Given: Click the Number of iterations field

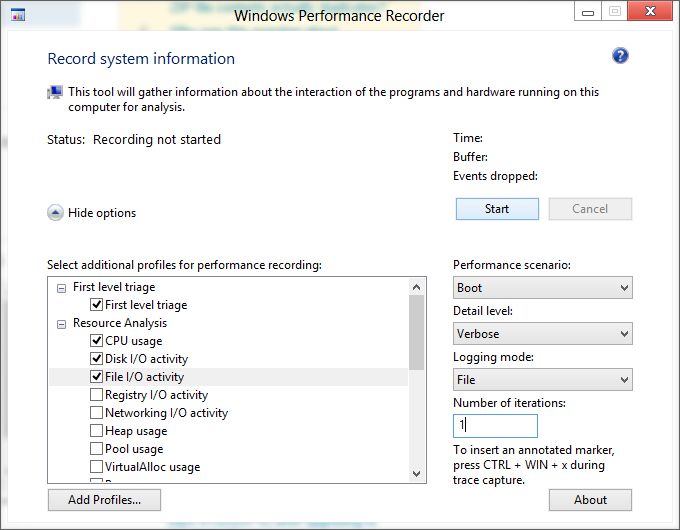Looking at the screenshot, I should (x=495, y=425).
